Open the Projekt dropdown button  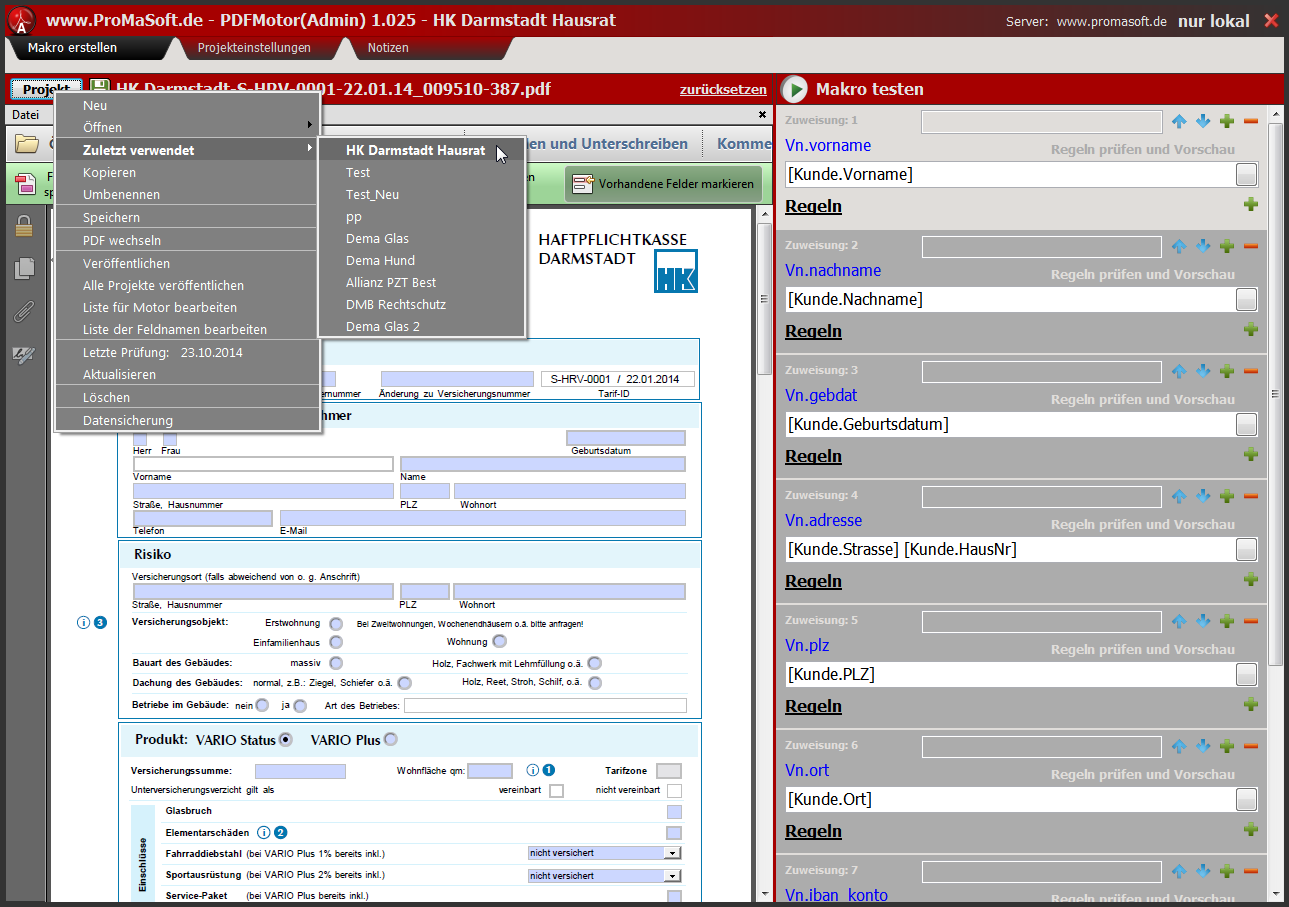click(46, 89)
